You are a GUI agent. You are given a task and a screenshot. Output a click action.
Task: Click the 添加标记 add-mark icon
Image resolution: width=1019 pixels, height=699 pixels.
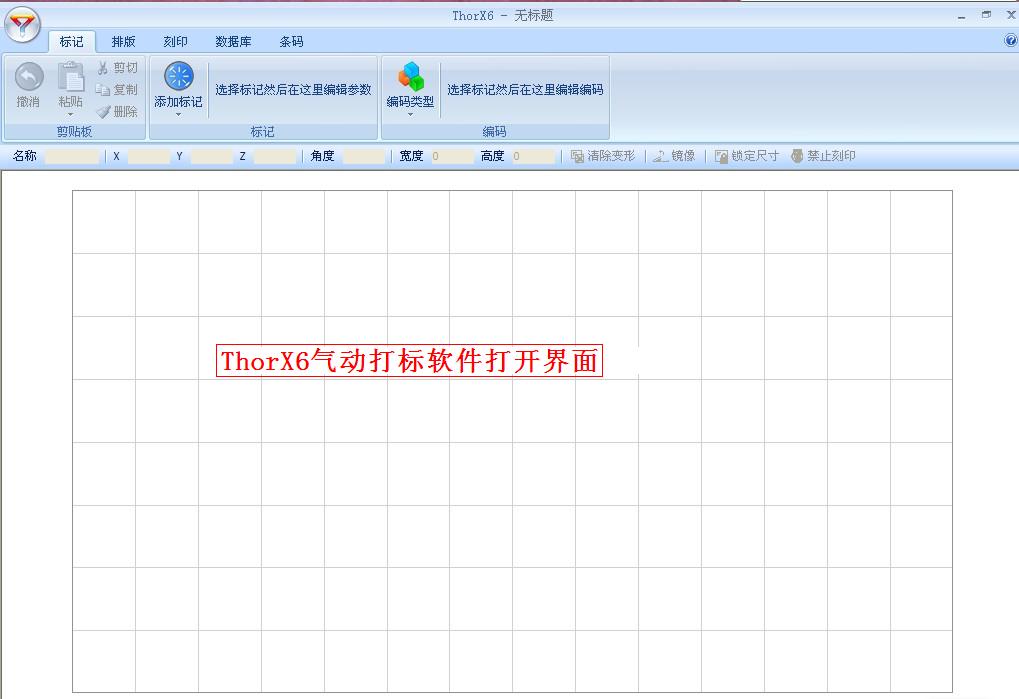[178, 76]
